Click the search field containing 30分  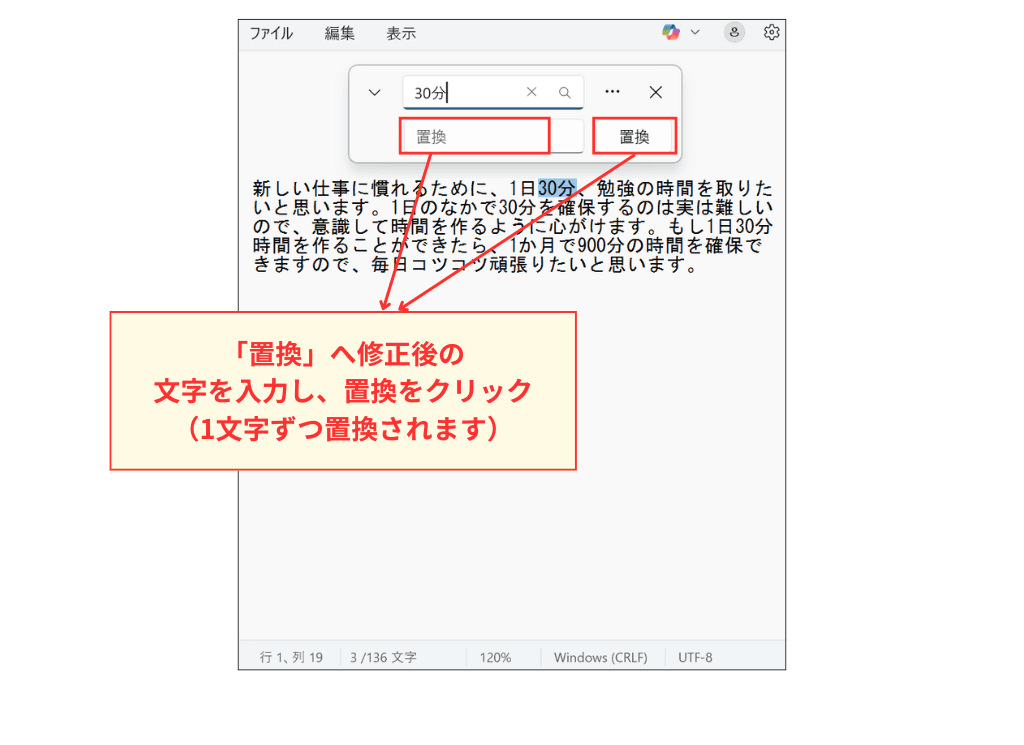tap(465, 92)
